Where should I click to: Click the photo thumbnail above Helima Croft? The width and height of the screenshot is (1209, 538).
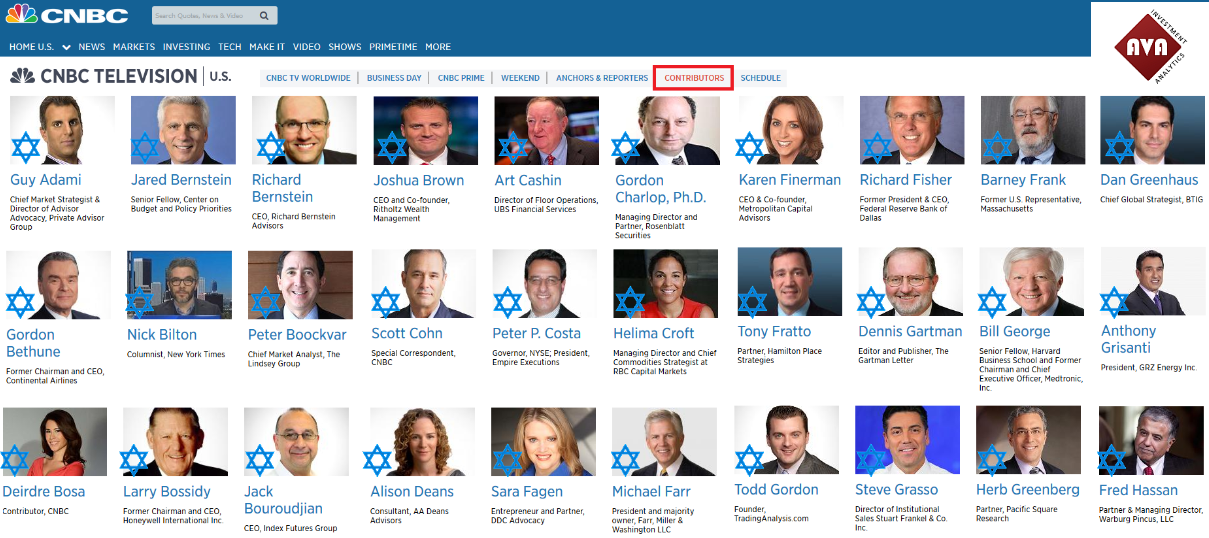665,284
